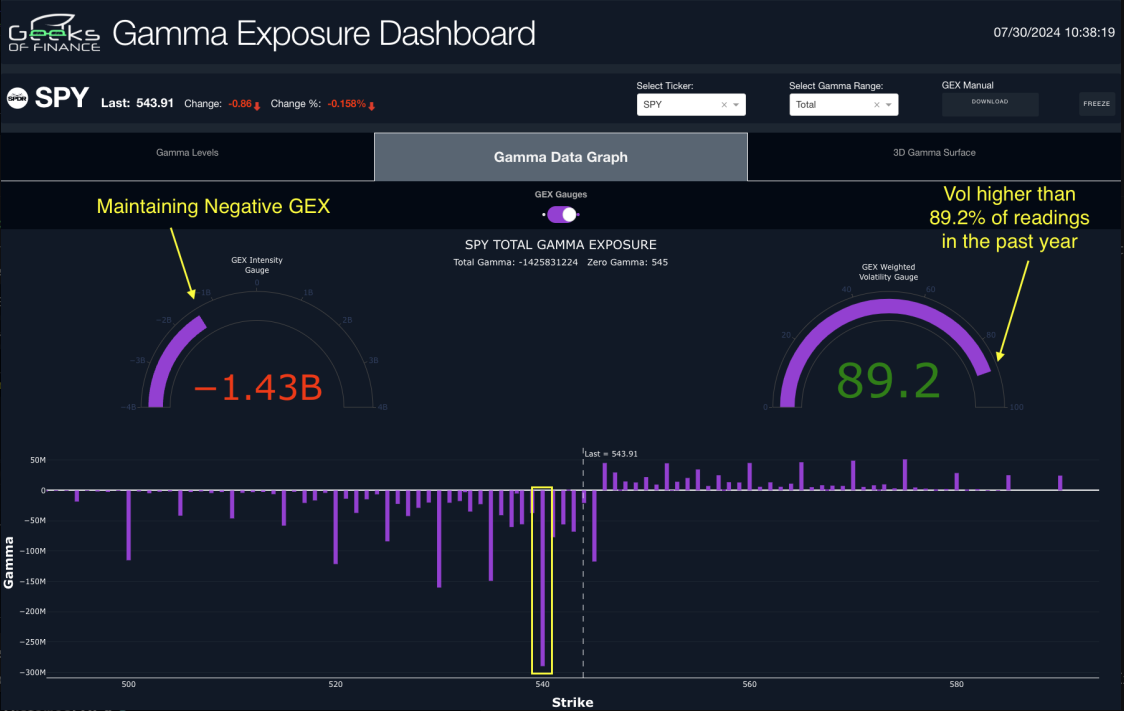Click the Freeze button
1124x711 pixels.
[x=1097, y=104]
